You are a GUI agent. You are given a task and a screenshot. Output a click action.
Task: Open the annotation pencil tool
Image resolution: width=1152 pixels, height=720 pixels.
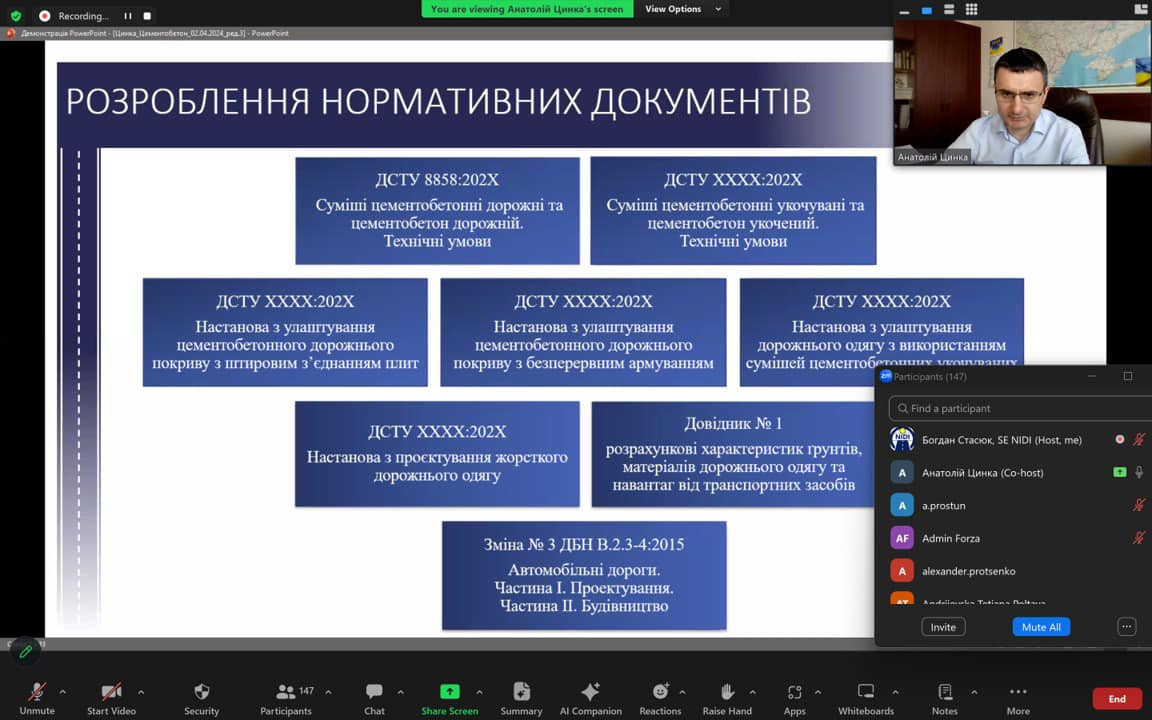(x=26, y=651)
